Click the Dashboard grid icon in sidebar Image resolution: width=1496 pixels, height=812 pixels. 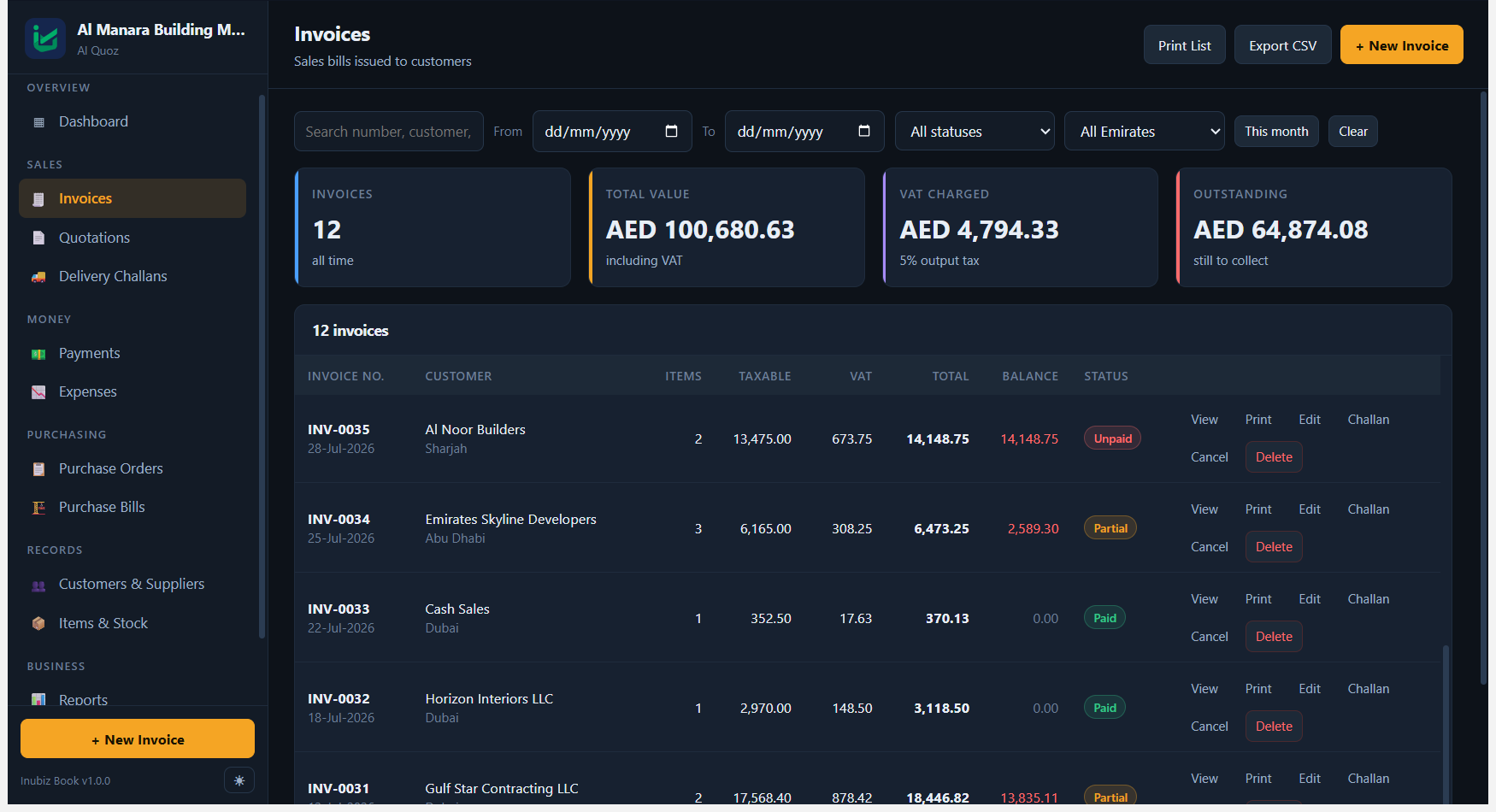(38, 122)
